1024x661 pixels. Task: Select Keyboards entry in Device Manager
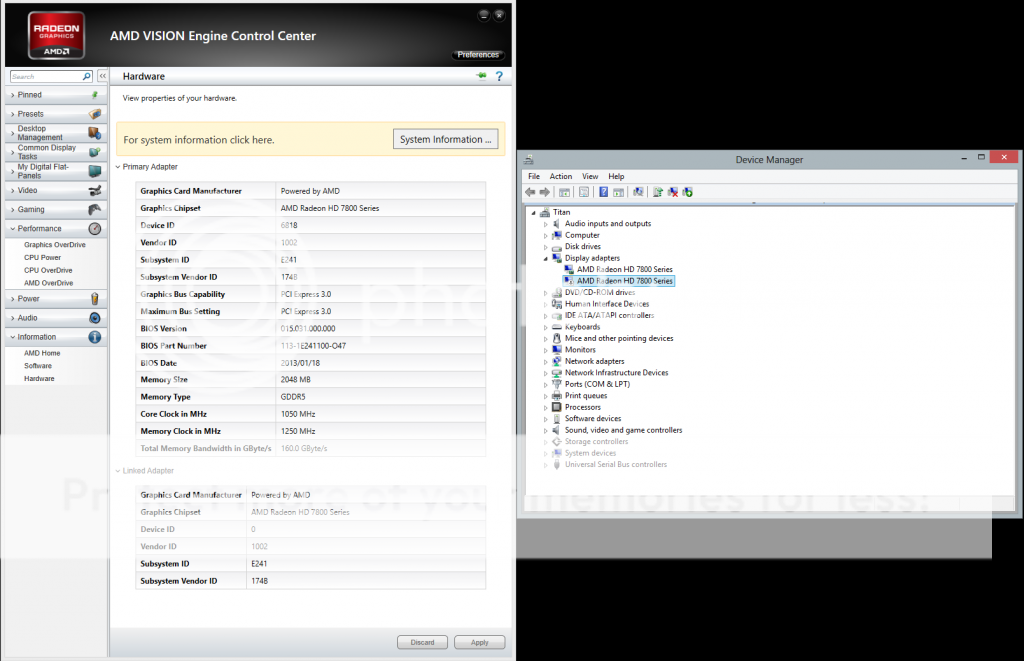pyautogui.click(x=583, y=327)
